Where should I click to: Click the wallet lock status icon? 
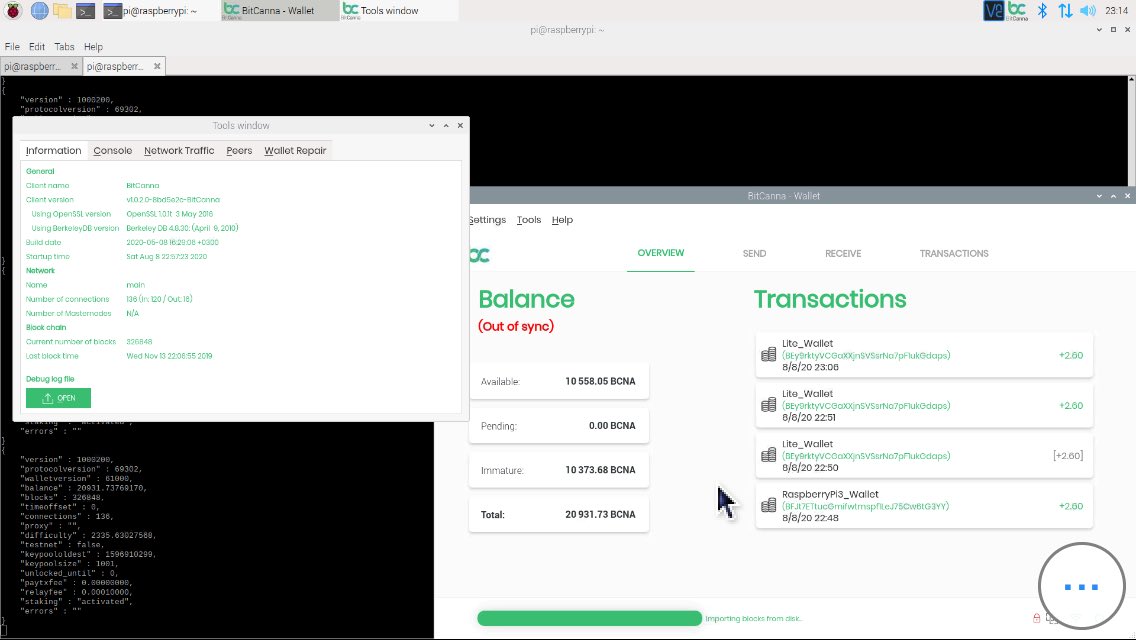click(x=1036, y=618)
